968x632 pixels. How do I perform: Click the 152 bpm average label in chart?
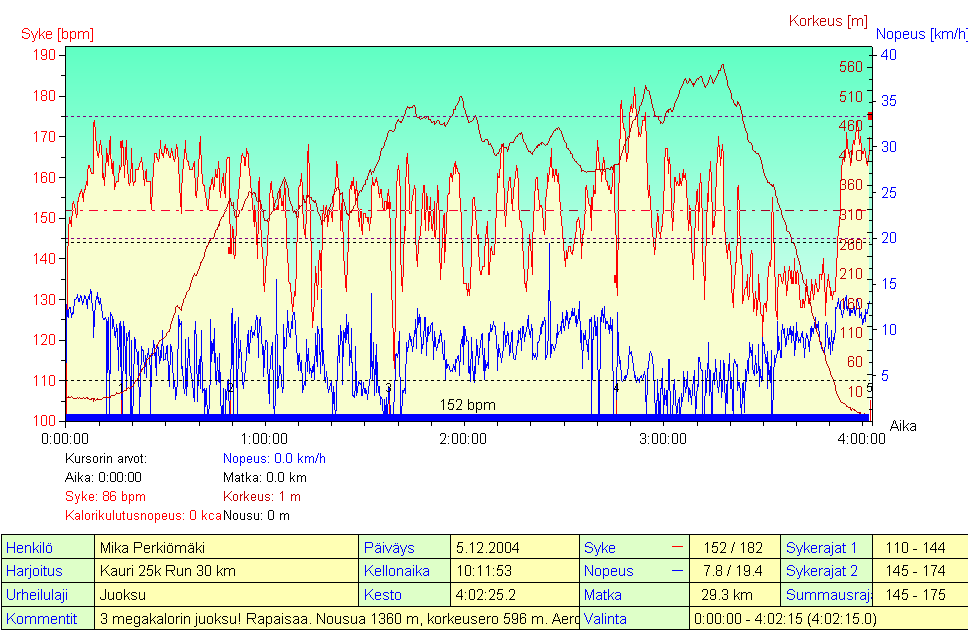coord(467,405)
